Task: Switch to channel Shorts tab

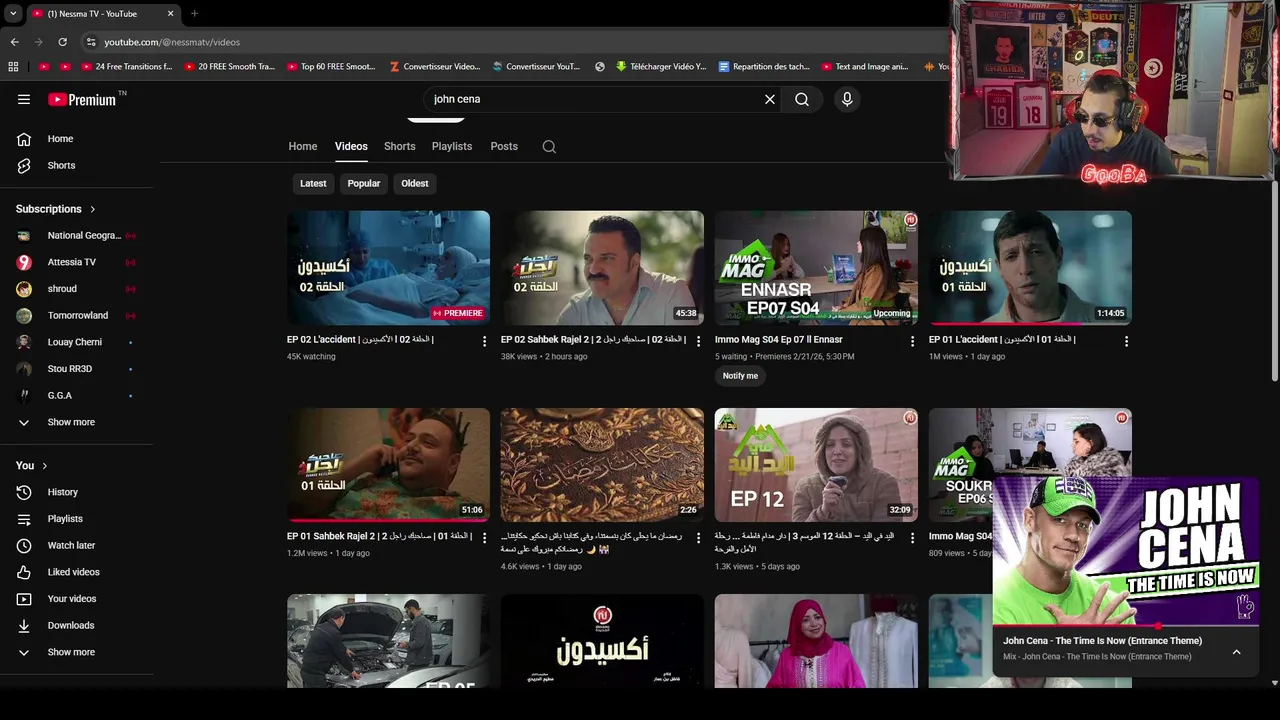Action: (400, 146)
